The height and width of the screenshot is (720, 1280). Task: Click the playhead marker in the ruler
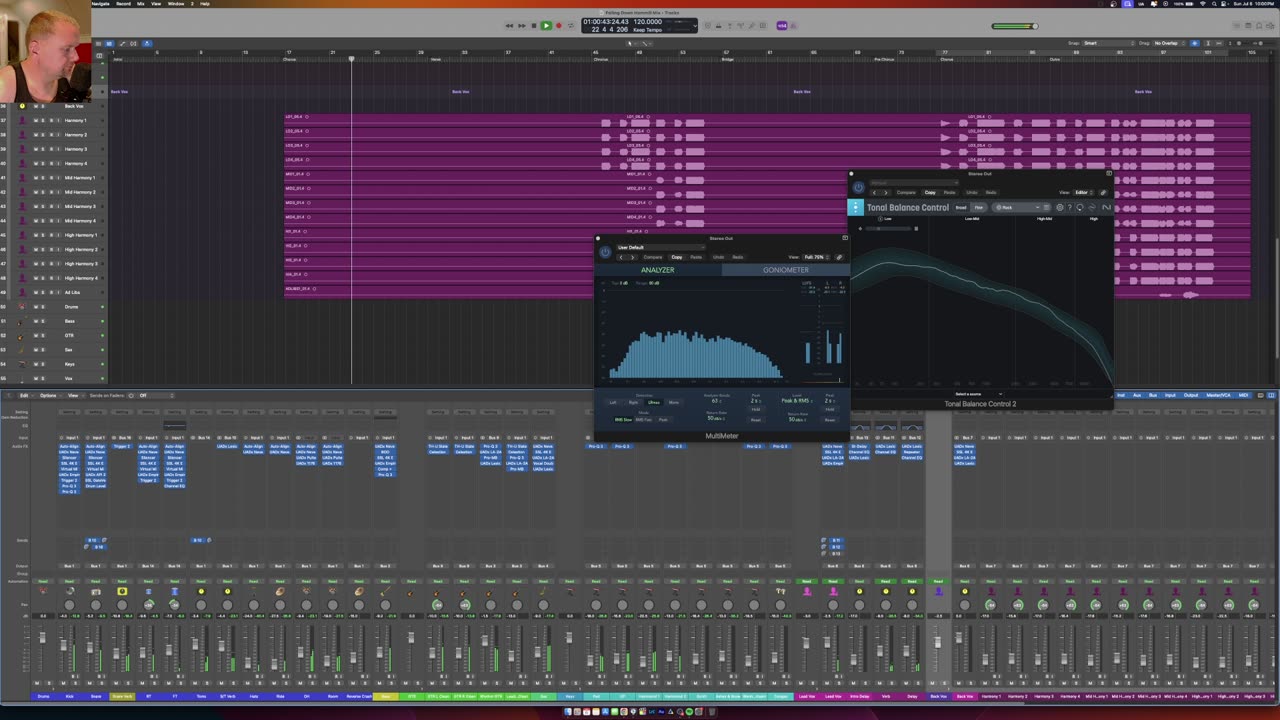point(351,58)
